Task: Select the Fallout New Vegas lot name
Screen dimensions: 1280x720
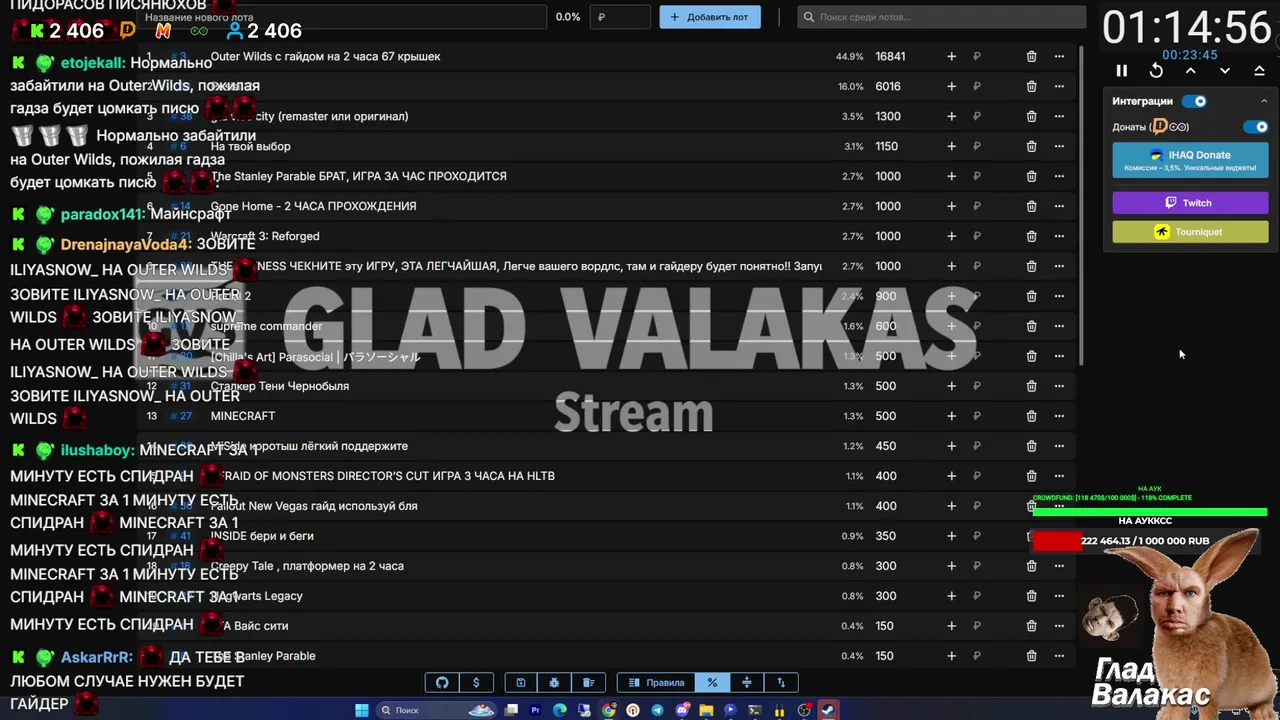Action: click(x=314, y=506)
